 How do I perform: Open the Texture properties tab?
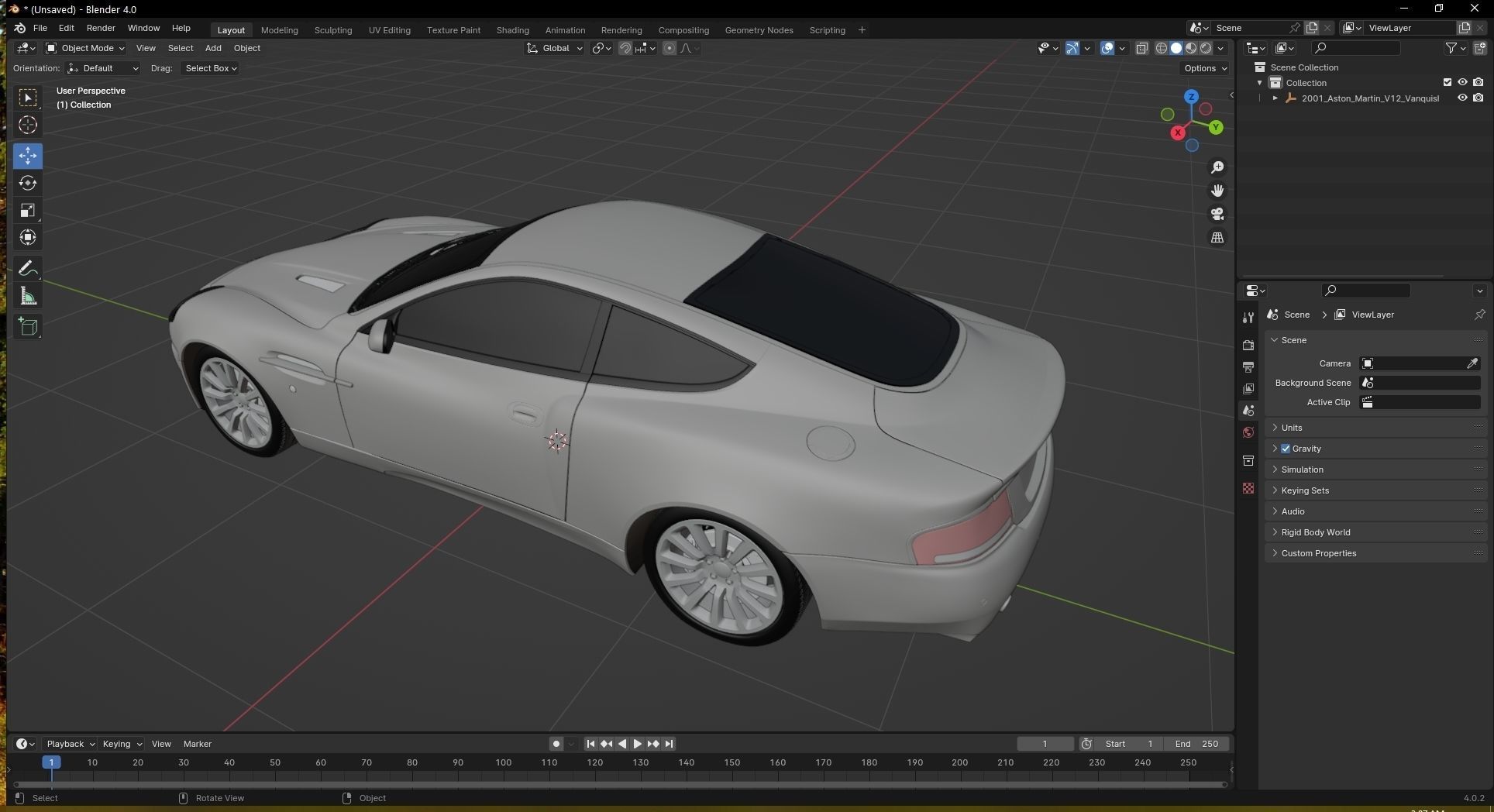click(1248, 488)
